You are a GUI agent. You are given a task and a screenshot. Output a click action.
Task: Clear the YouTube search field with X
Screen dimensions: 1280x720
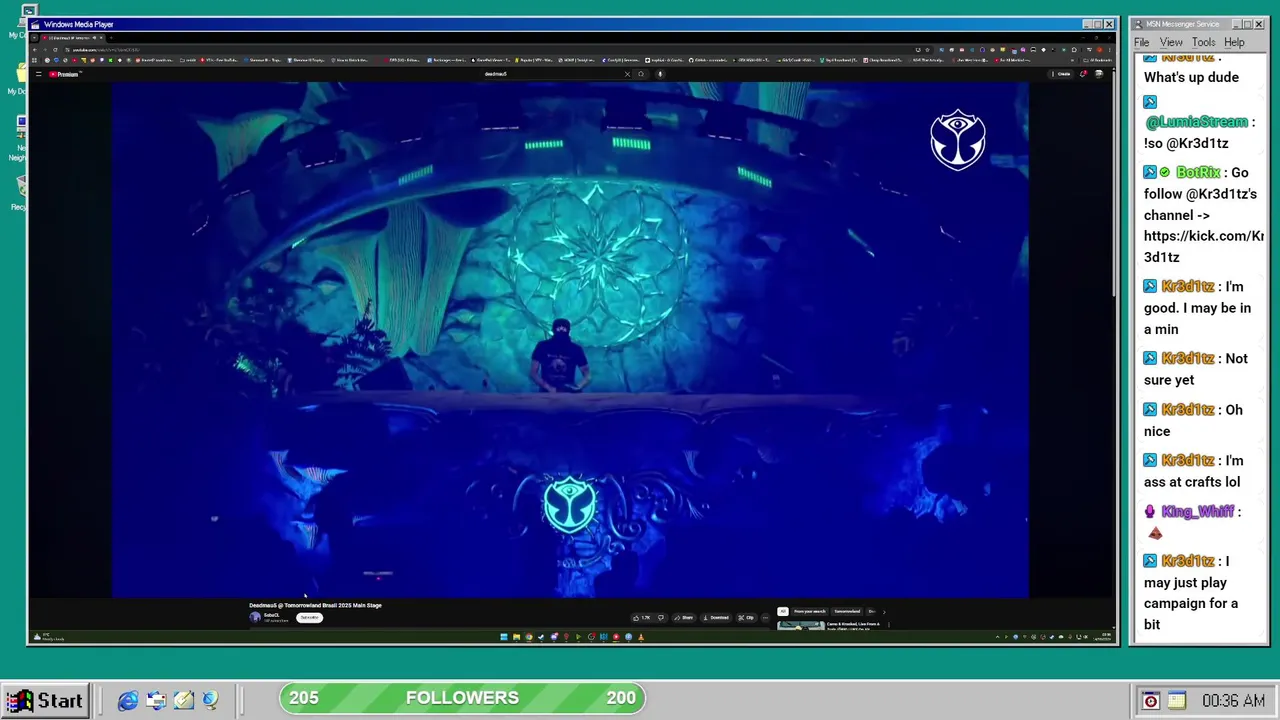[627, 74]
